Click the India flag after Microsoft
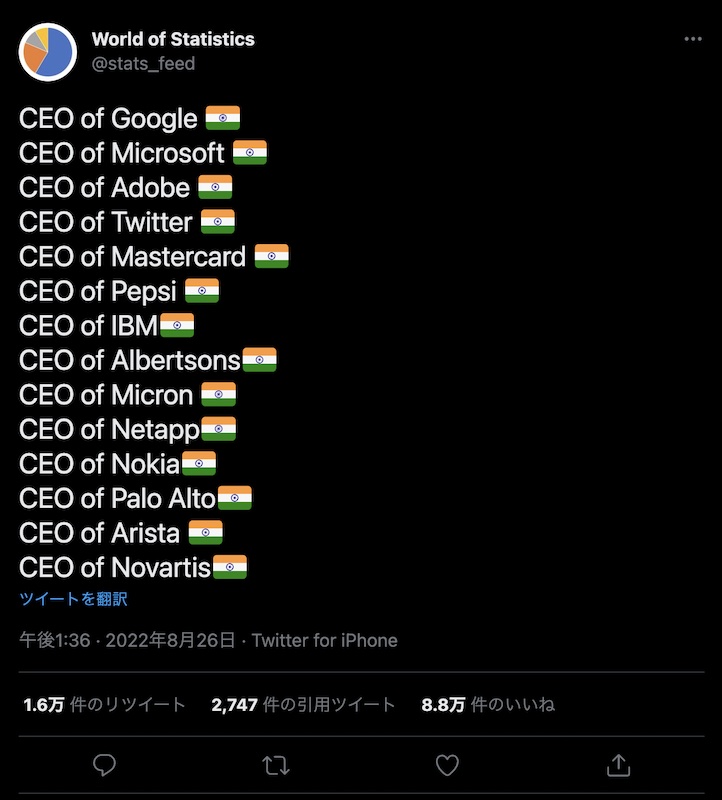The image size is (722, 800). coord(250,153)
